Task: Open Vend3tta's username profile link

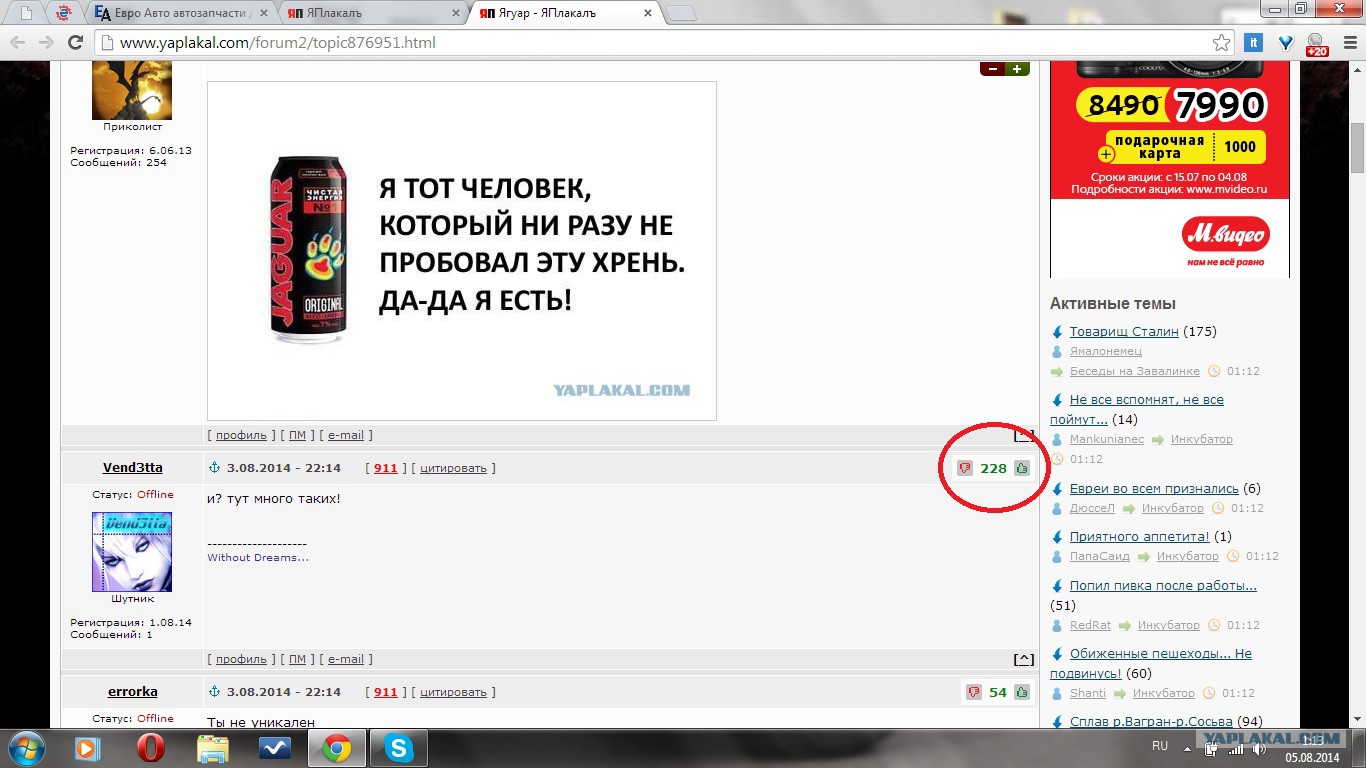Action: pos(132,468)
